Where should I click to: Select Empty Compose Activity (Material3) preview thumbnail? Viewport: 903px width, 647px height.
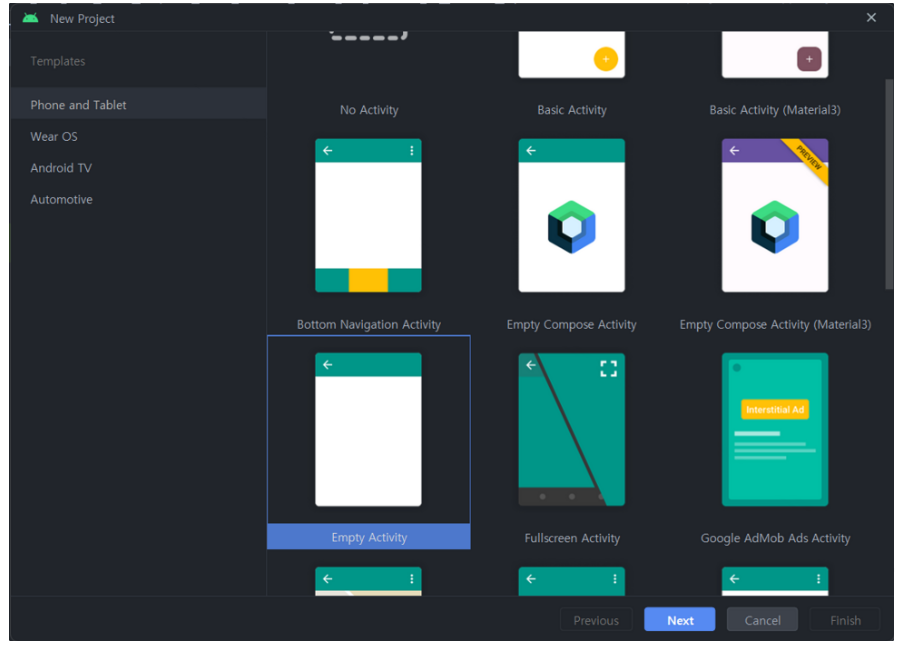coord(775,215)
